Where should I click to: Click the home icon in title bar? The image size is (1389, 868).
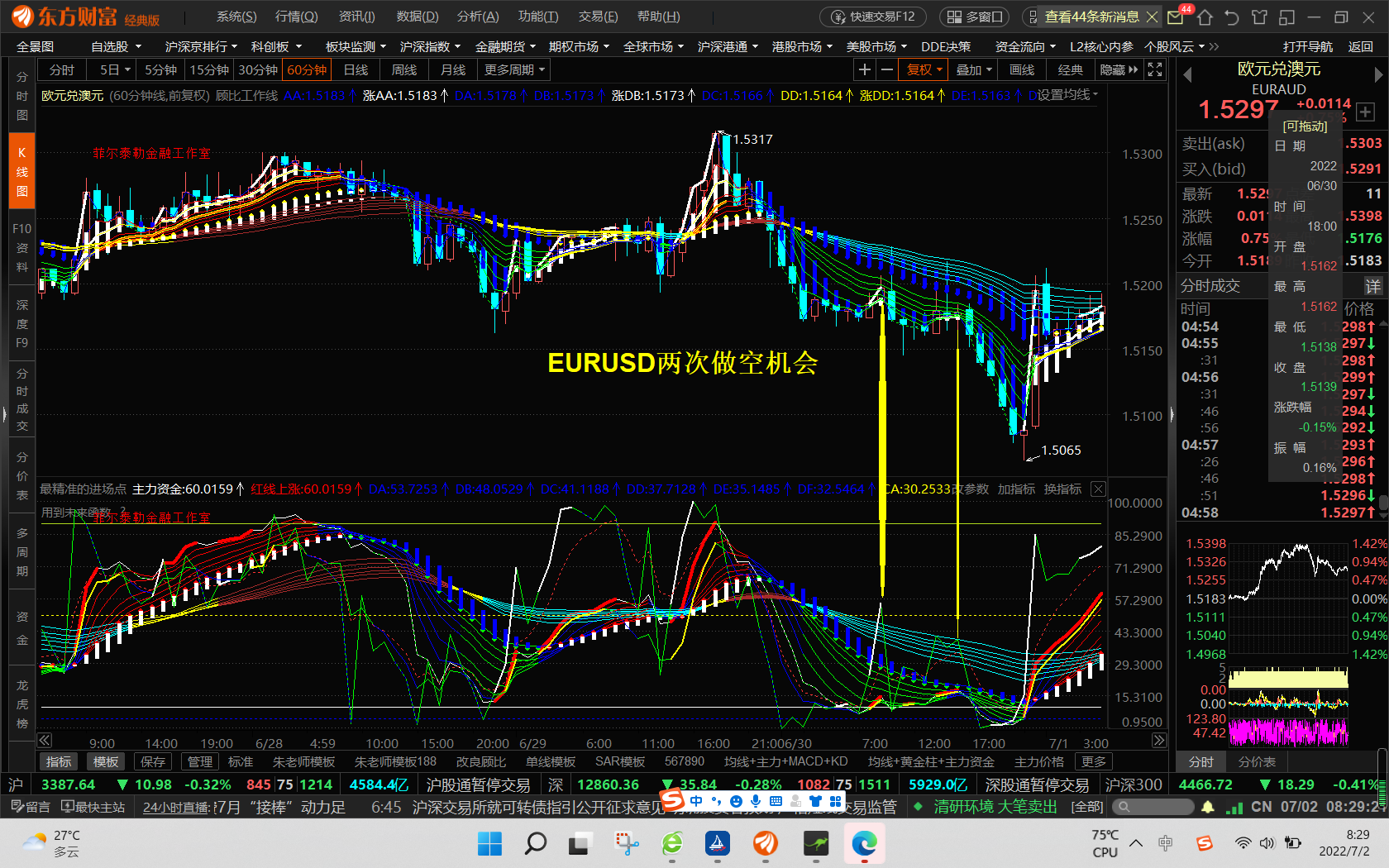(x=1205, y=17)
